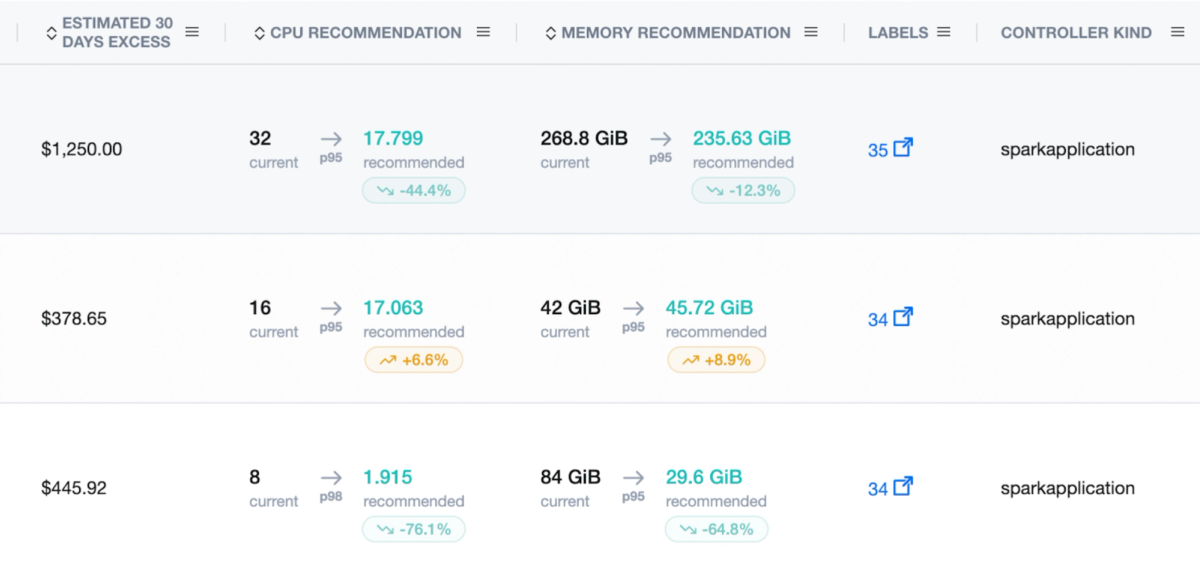1200x565 pixels.
Task: Open external link icon in the $378.65 row
Action: pos(903,317)
